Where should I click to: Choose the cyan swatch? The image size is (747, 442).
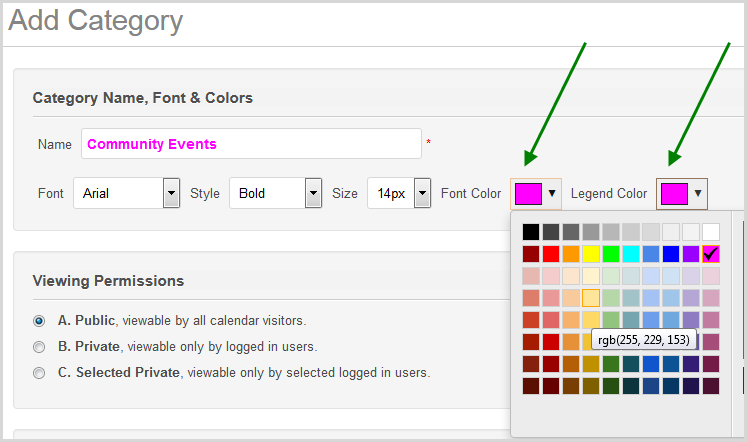631,254
